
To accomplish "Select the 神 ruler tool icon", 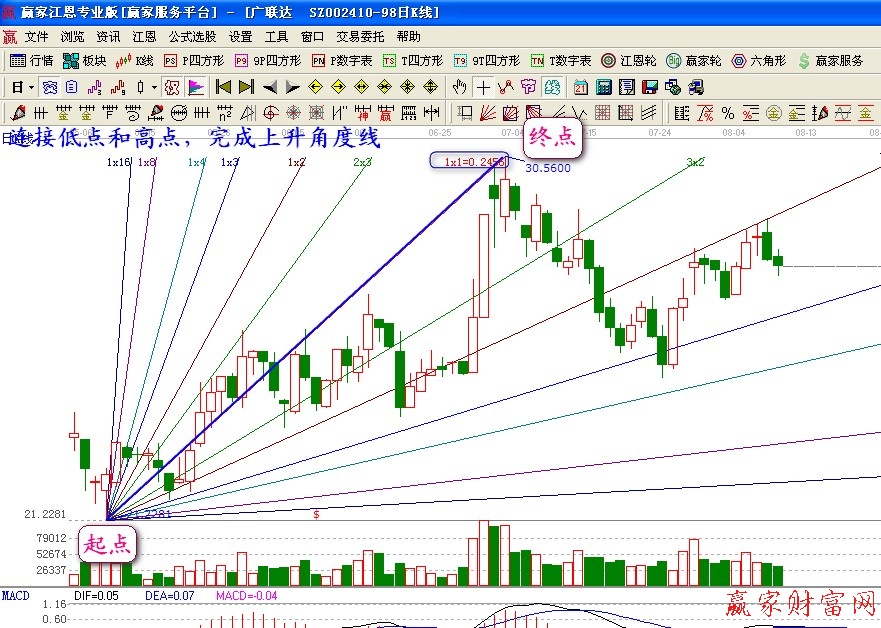I will pos(362,113).
